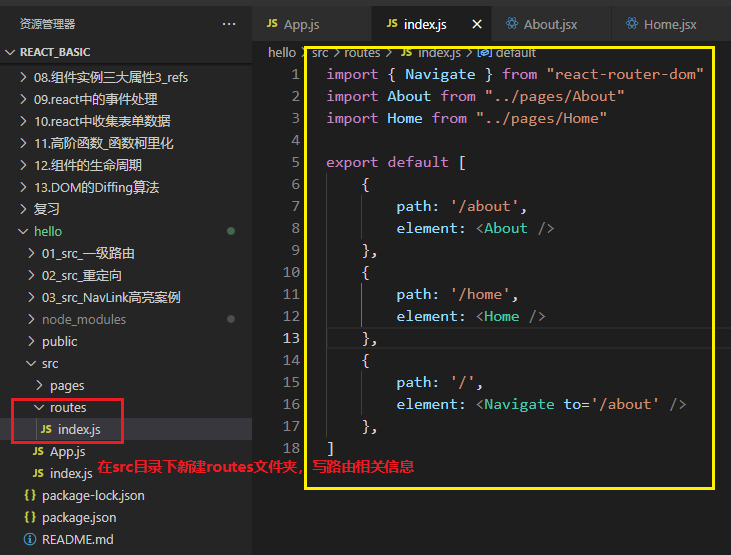Click the Navigate to='/about' element on line 16
The width and height of the screenshot is (731, 555).
[581, 404]
